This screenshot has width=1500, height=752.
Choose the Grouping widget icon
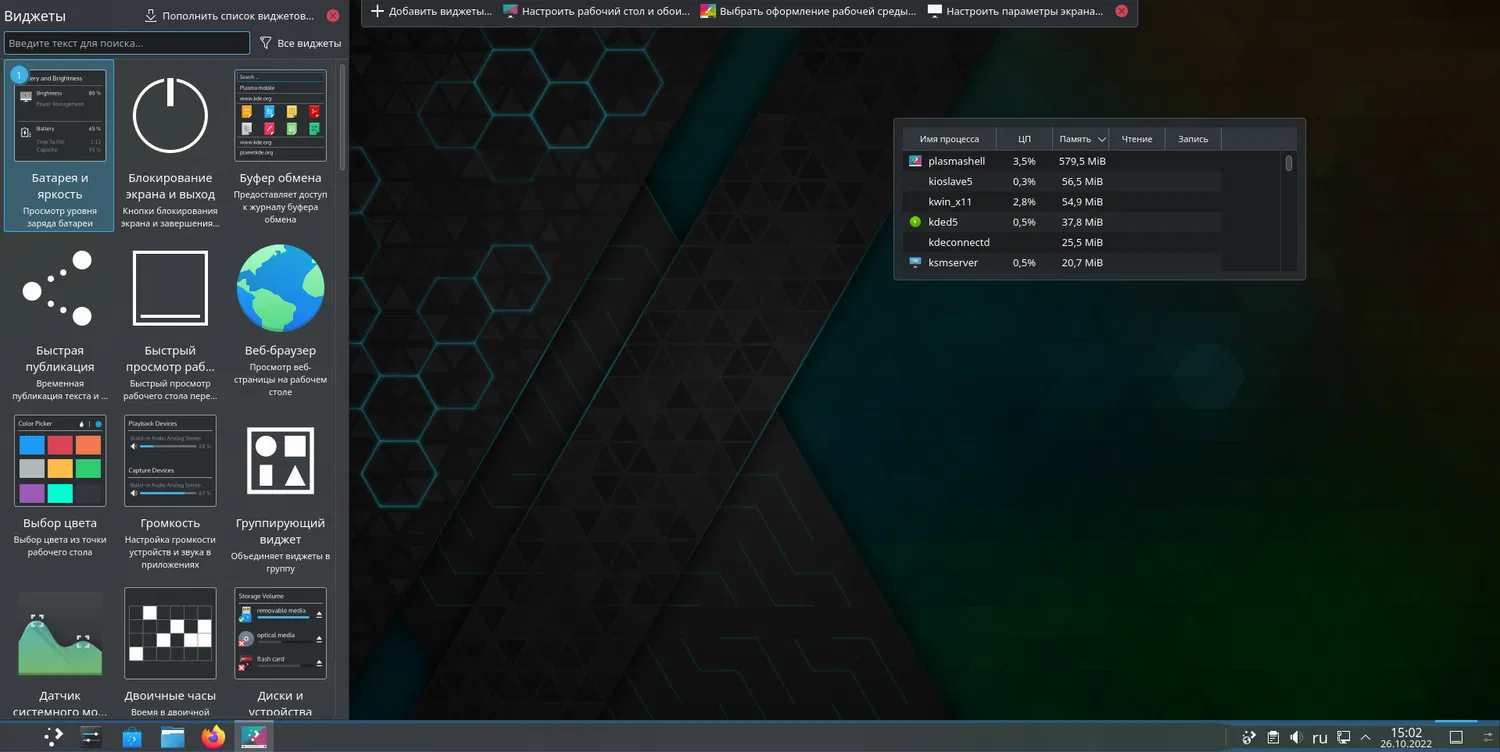(x=280, y=461)
